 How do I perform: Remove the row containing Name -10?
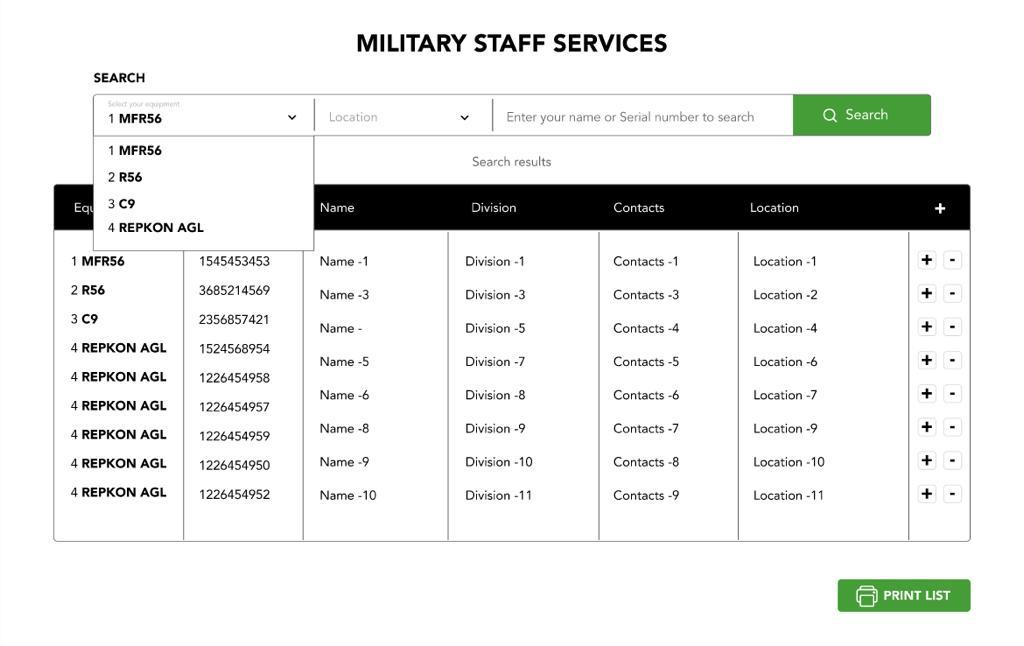[953, 494]
